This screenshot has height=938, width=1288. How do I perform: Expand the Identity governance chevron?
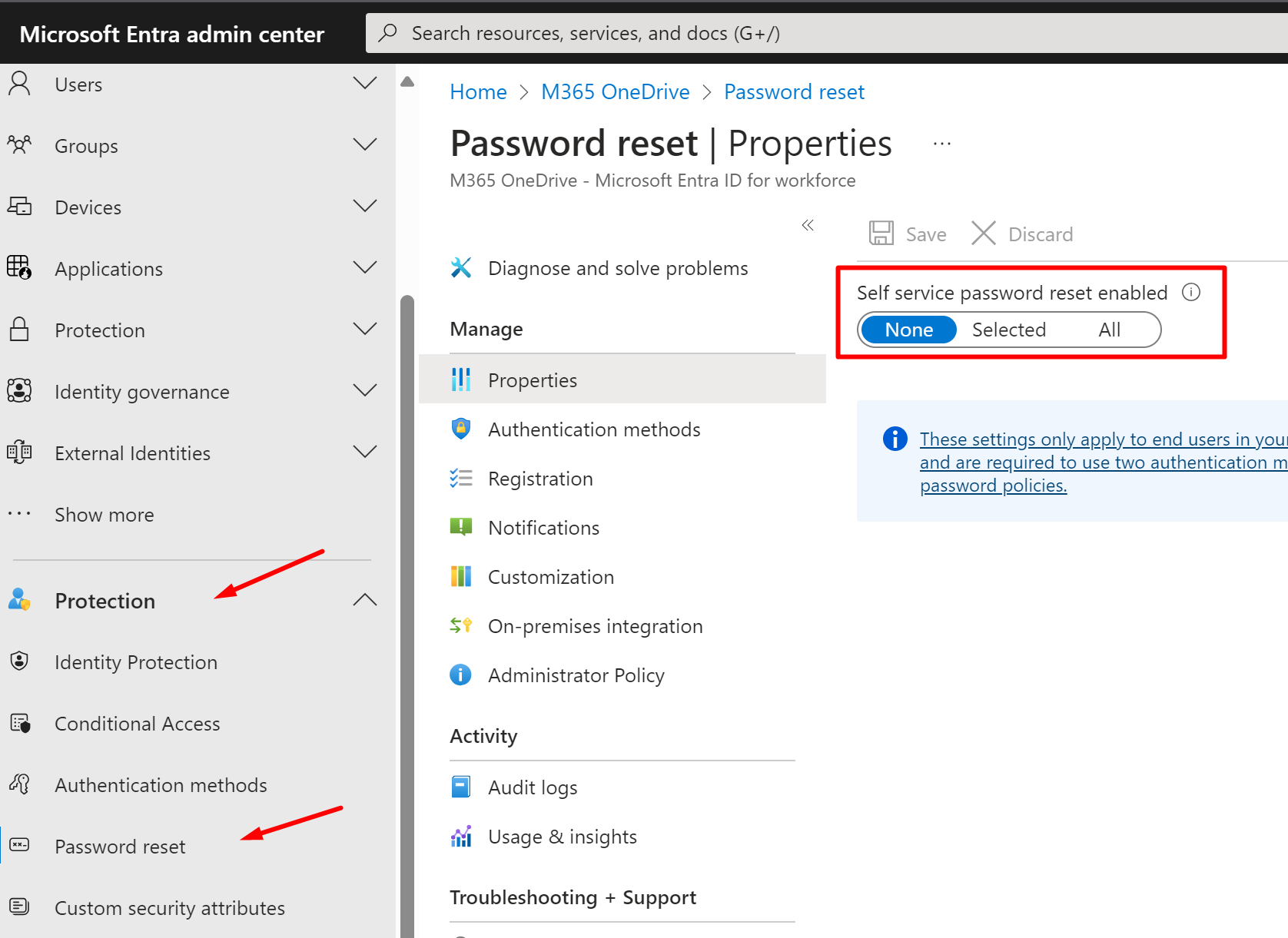point(364,390)
